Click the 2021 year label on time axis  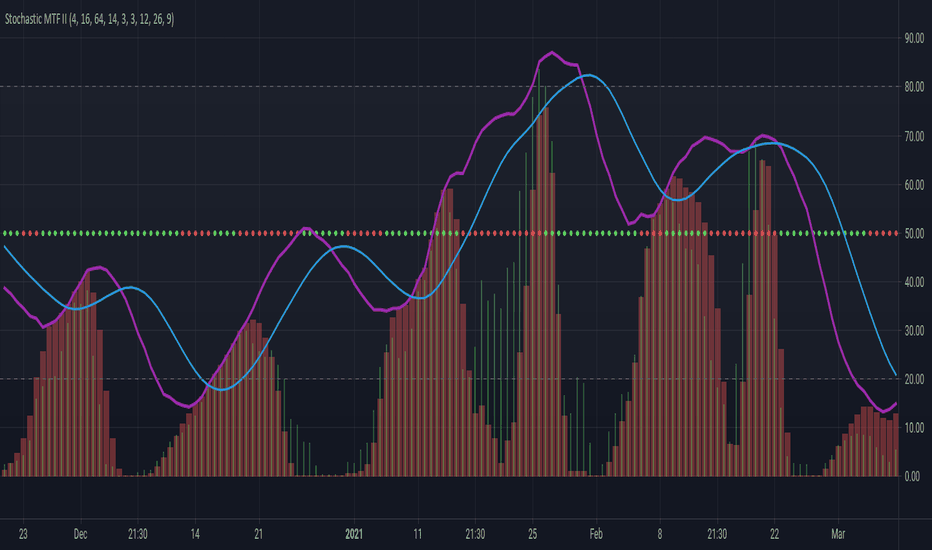point(354,534)
